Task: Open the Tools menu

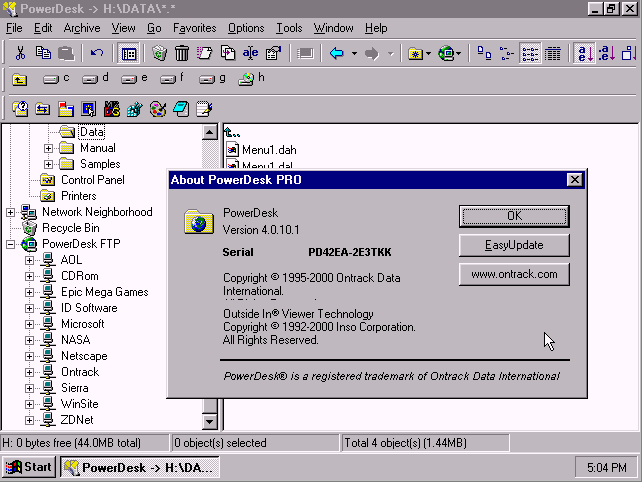Action: (289, 28)
